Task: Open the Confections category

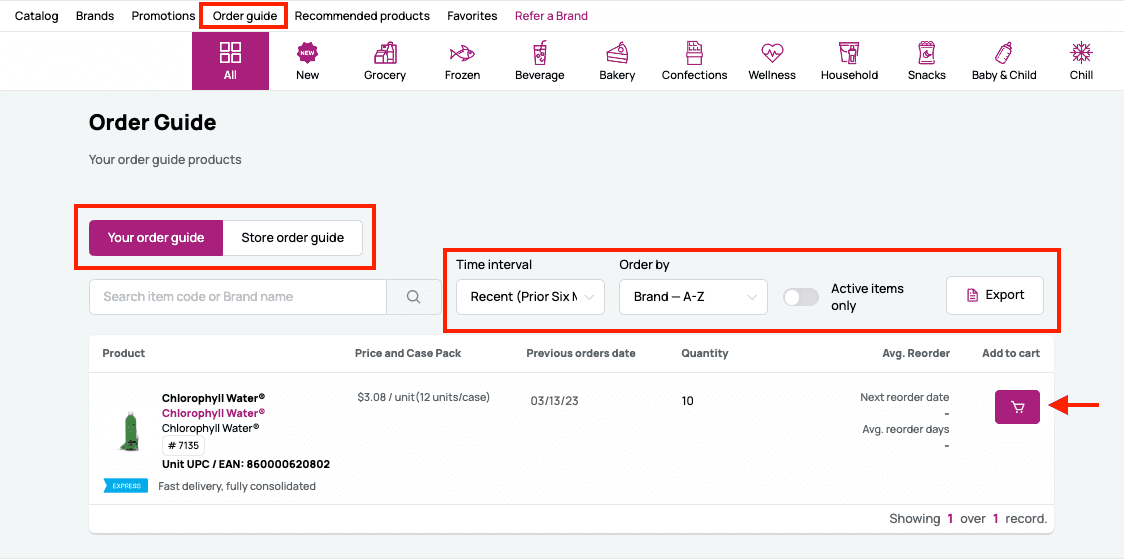Action: (x=695, y=61)
